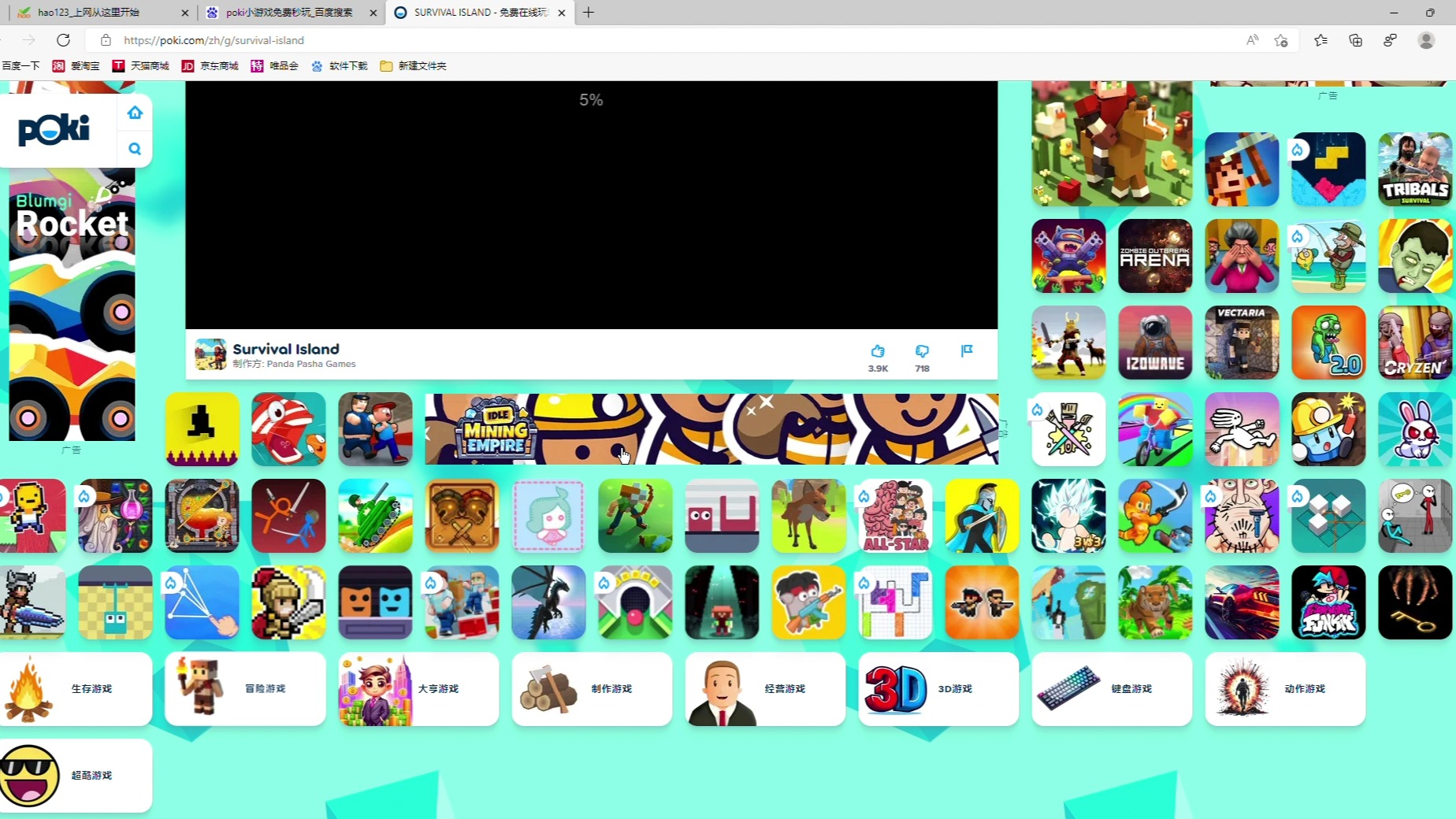This screenshot has height=819, width=1456.
Task: Open the fisherman on beach game thumbnail
Action: (x=1328, y=256)
